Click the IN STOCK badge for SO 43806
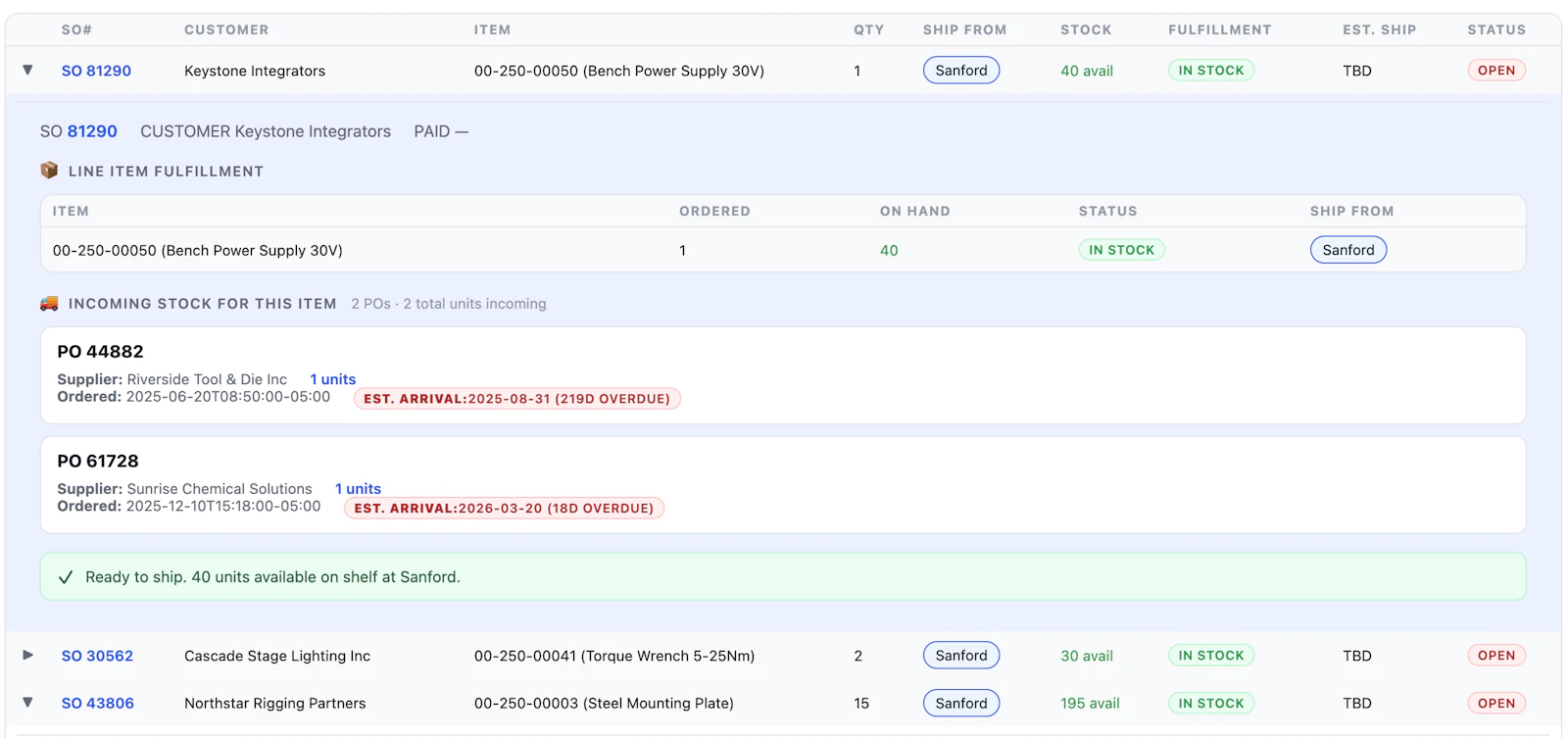The width and height of the screenshot is (1568, 738). [x=1211, y=703]
